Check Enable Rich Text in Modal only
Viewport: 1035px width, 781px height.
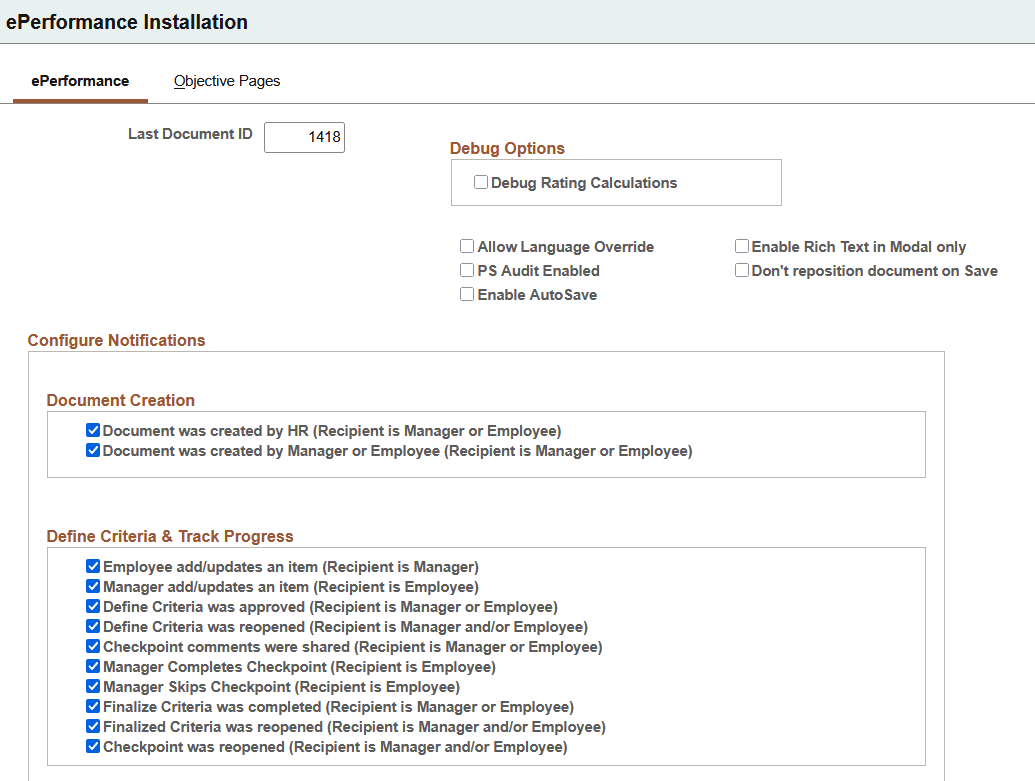pos(742,246)
